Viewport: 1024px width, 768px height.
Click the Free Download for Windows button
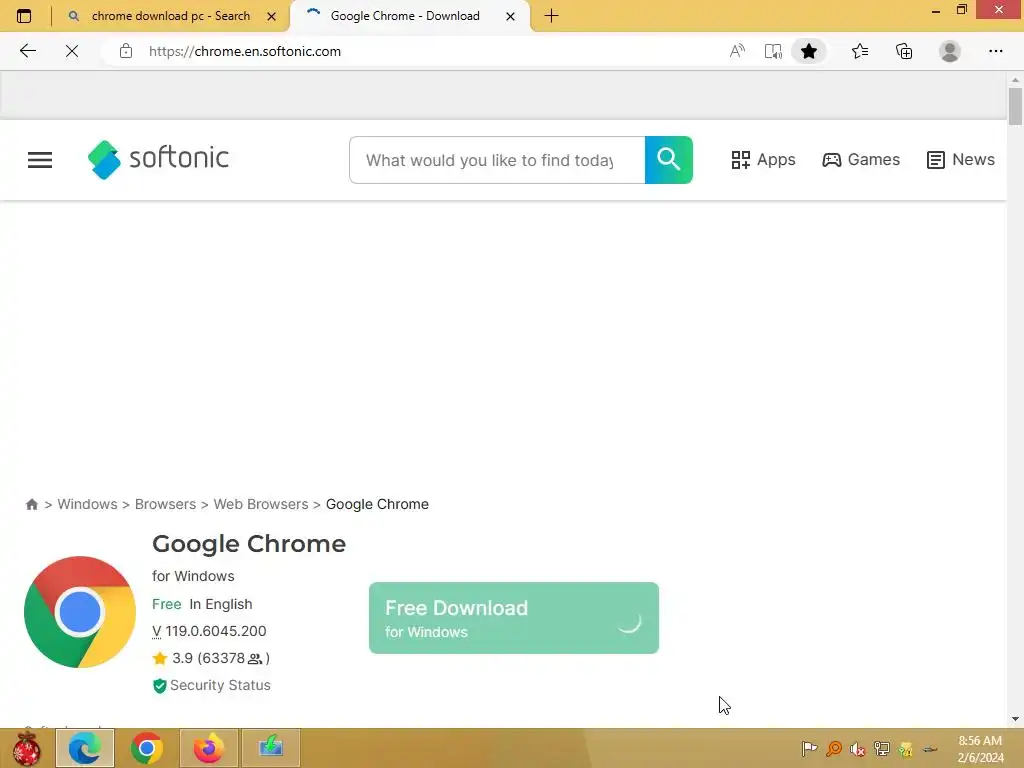(x=514, y=618)
